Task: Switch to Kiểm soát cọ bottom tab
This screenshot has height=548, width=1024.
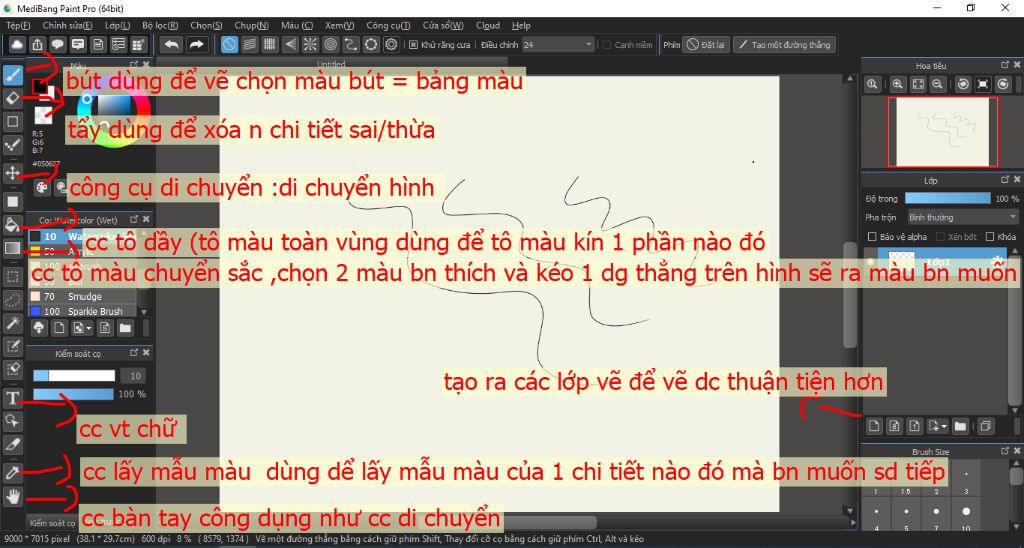Action: pyautogui.click(x=52, y=523)
